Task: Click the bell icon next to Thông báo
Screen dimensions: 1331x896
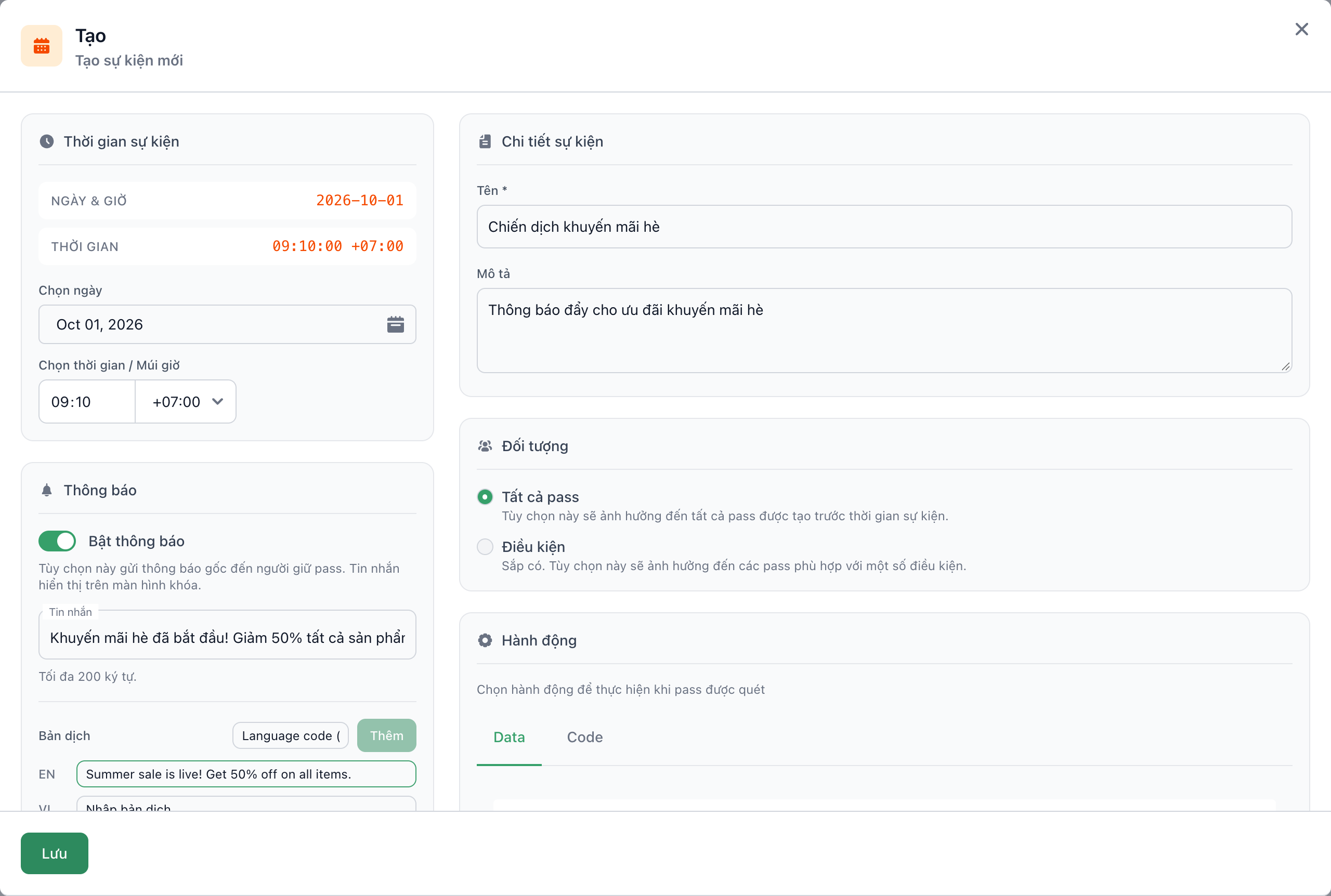Action: coord(47,490)
